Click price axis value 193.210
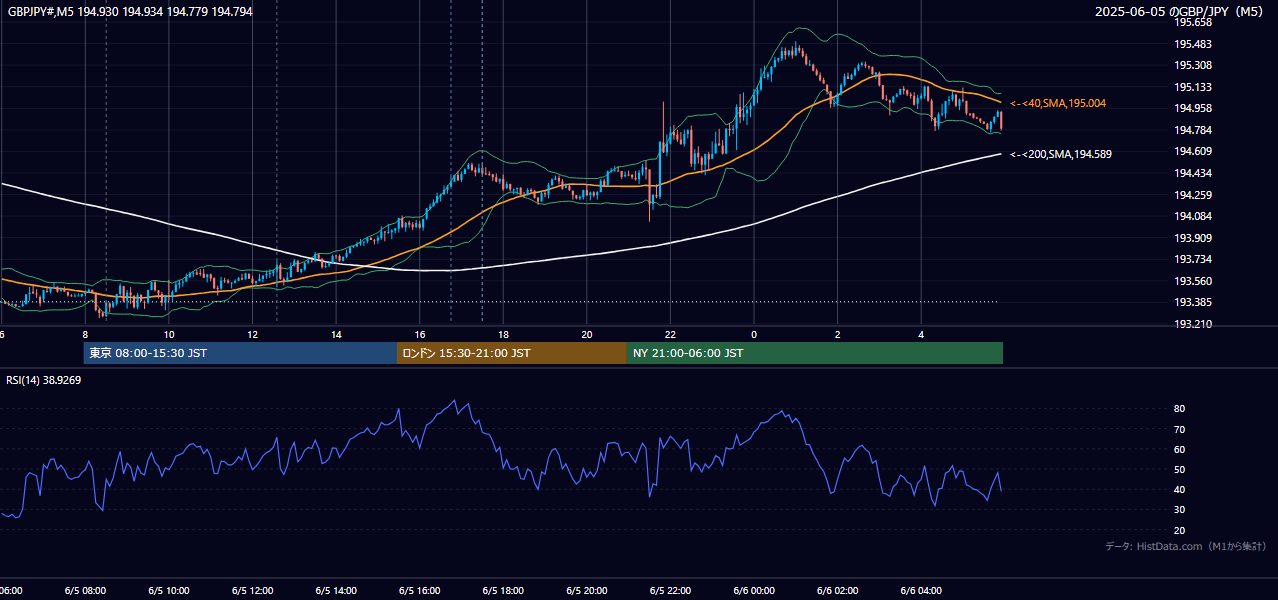 coord(1193,324)
